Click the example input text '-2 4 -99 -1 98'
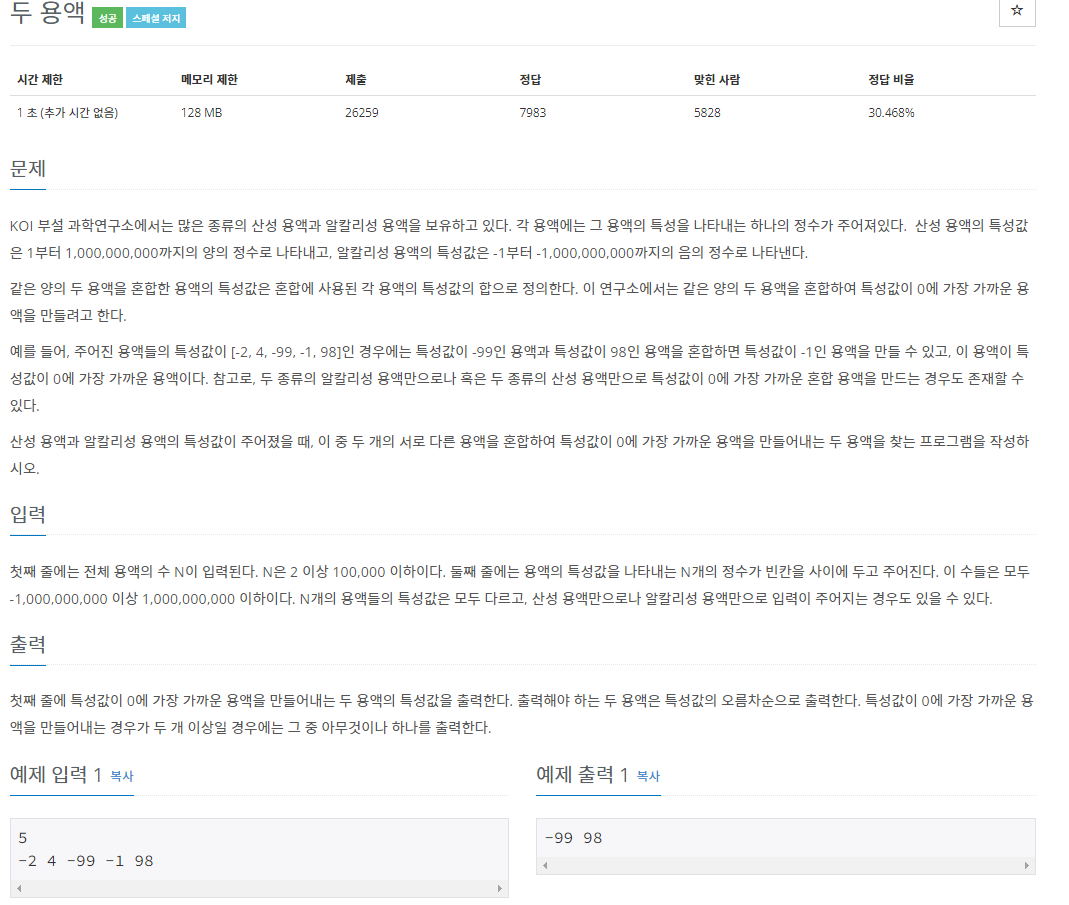 [86, 861]
